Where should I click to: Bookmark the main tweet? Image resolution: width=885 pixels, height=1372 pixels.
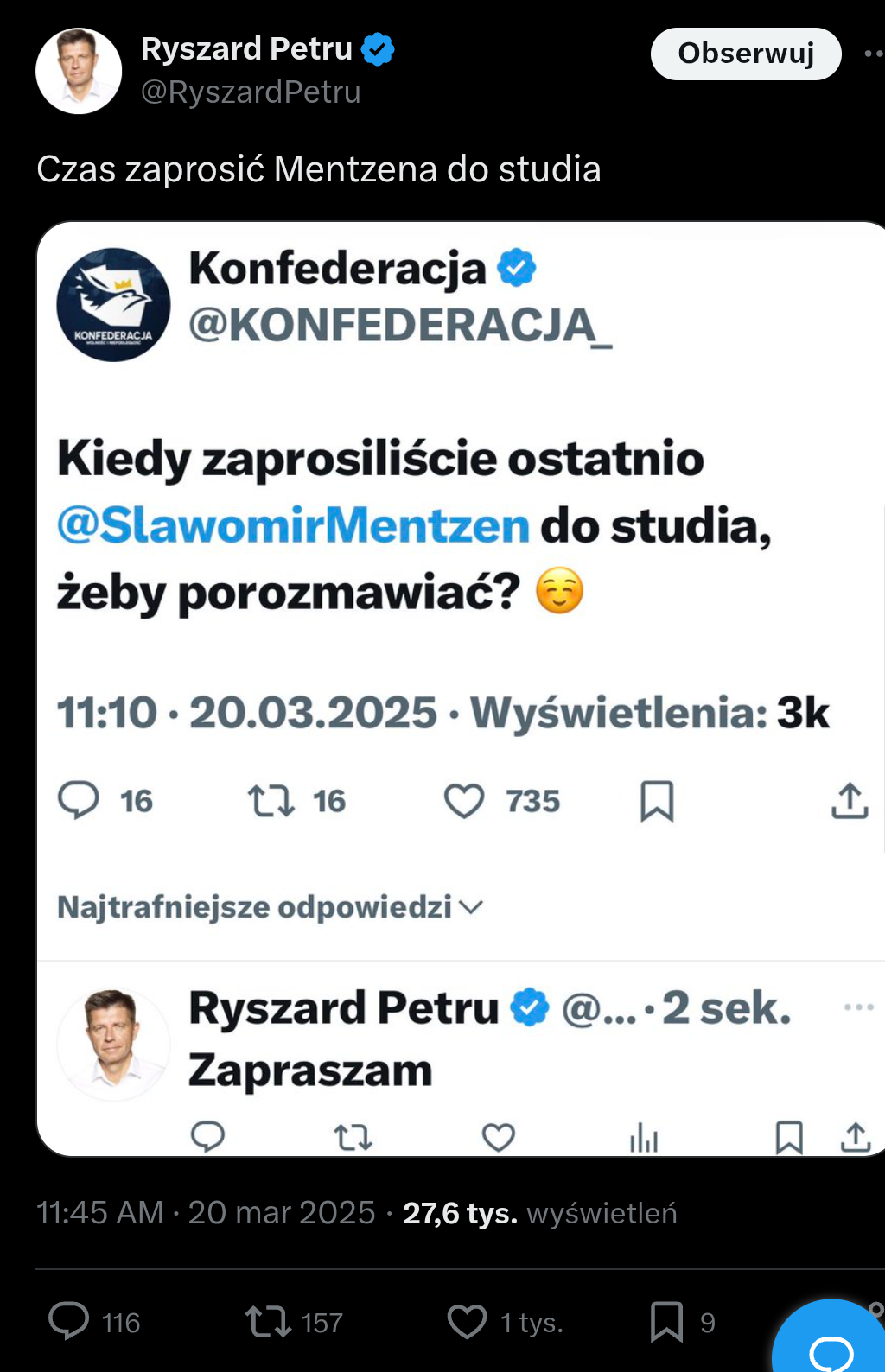click(x=666, y=1322)
